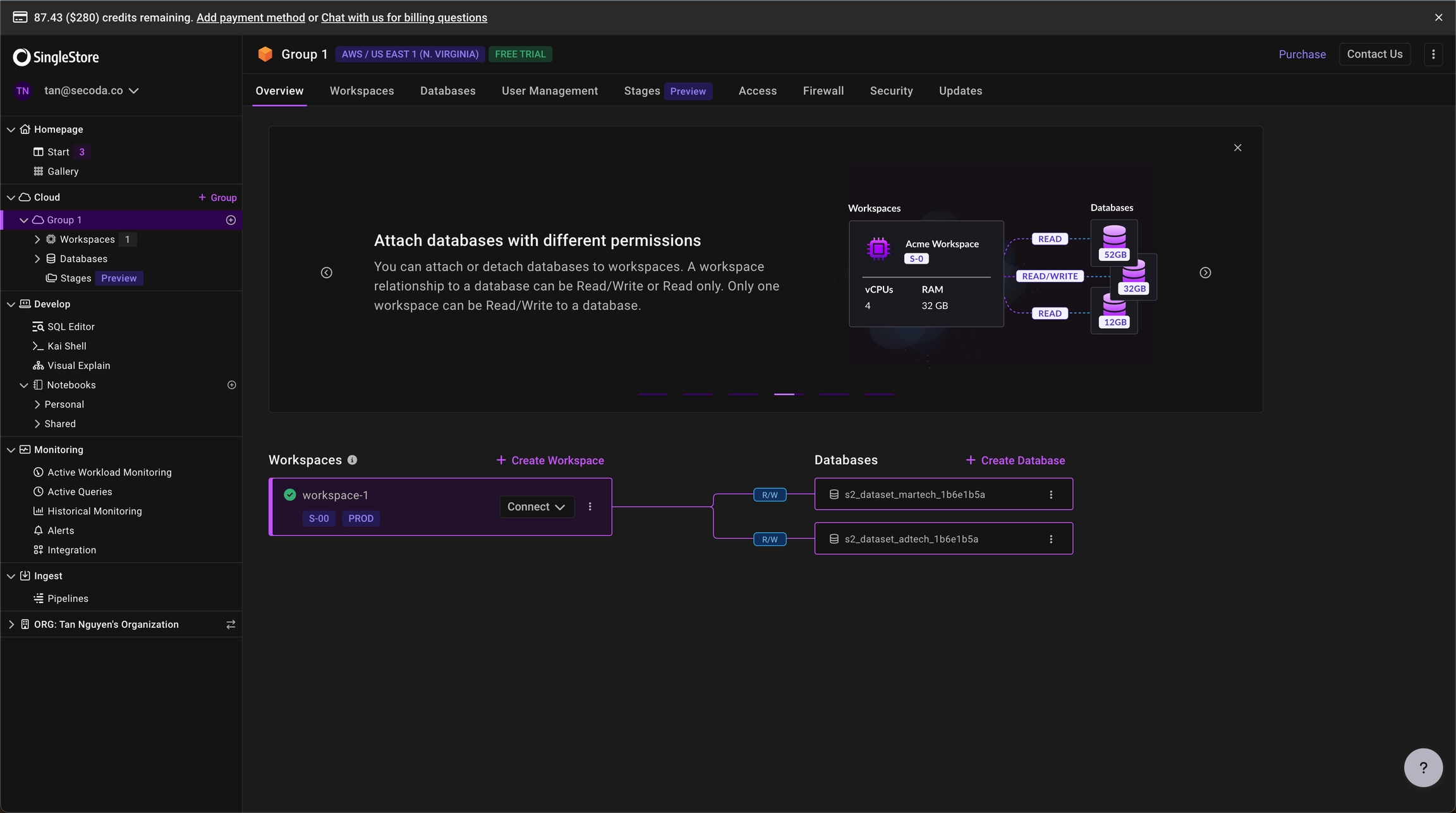Click the switch organization icon

click(x=231, y=625)
